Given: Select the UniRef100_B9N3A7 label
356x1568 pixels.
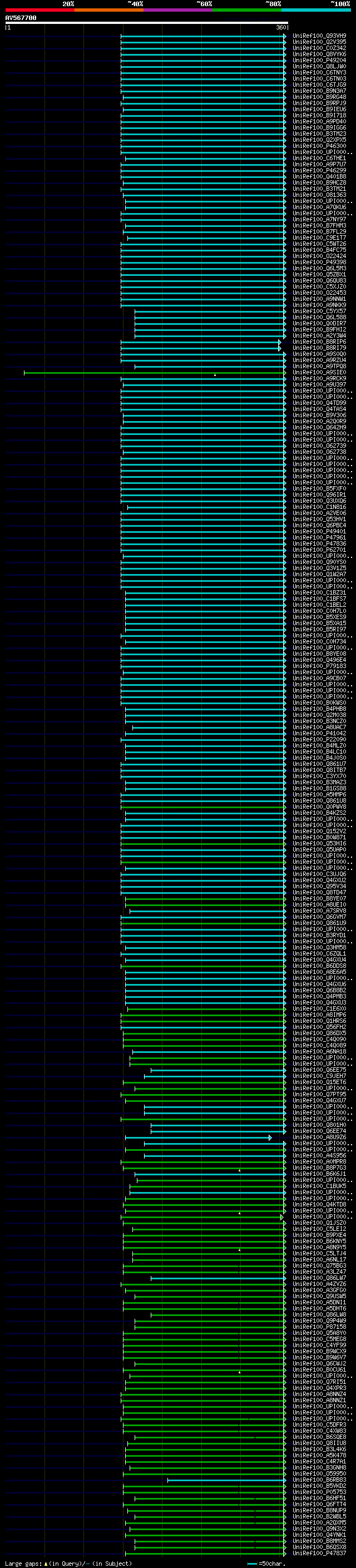Looking at the screenshot, I should pyautogui.click(x=319, y=91).
